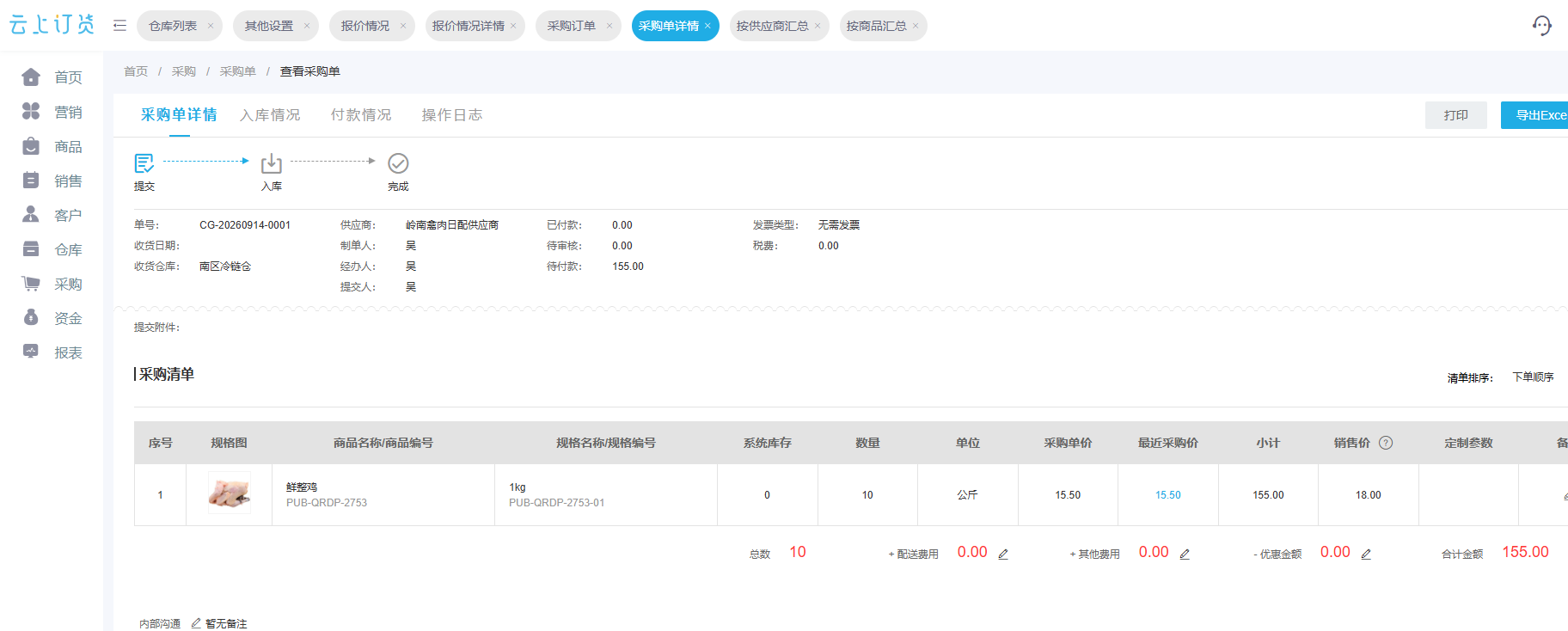
Task: Click sale price 18.00 cell
Action: pos(1369,495)
